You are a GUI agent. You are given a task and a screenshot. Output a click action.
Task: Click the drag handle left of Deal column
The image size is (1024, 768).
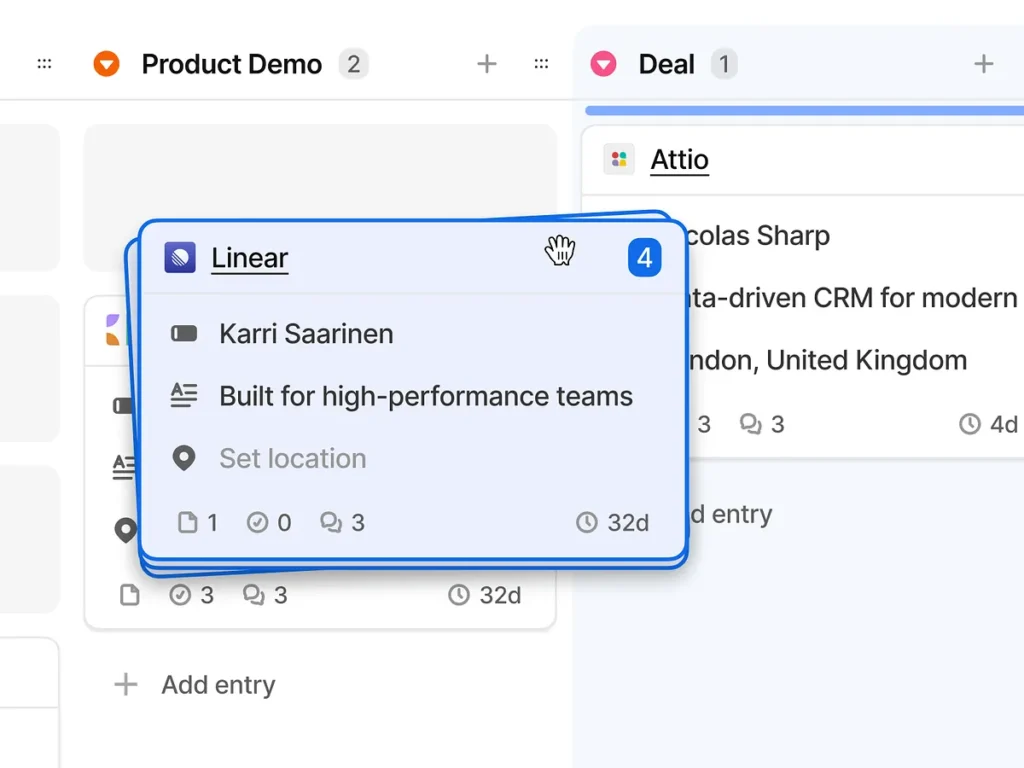point(541,64)
